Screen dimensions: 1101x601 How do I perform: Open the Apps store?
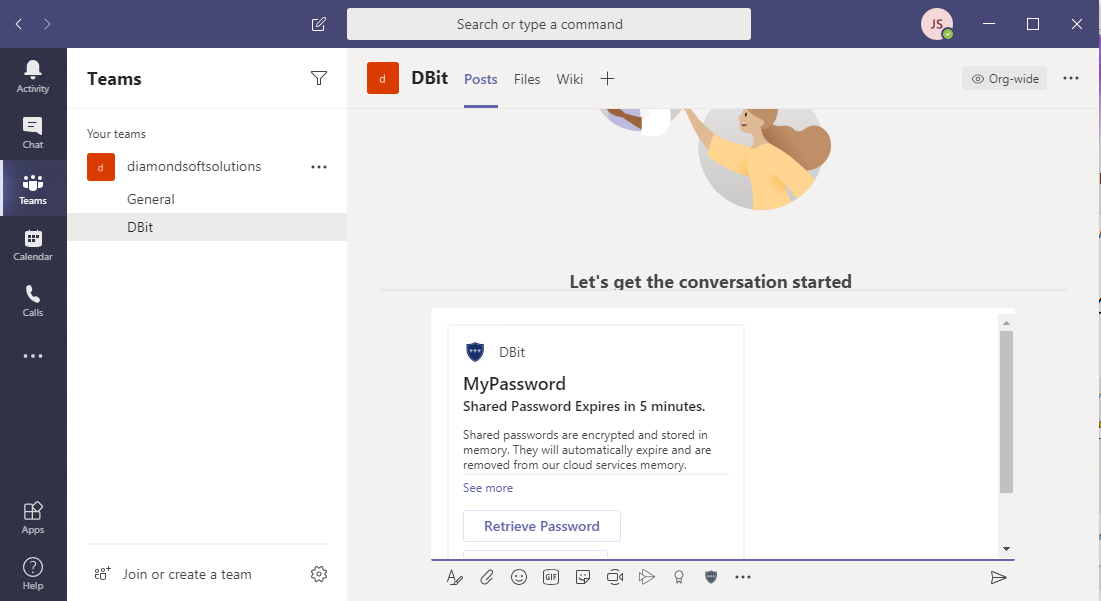(x=33, y=517)
